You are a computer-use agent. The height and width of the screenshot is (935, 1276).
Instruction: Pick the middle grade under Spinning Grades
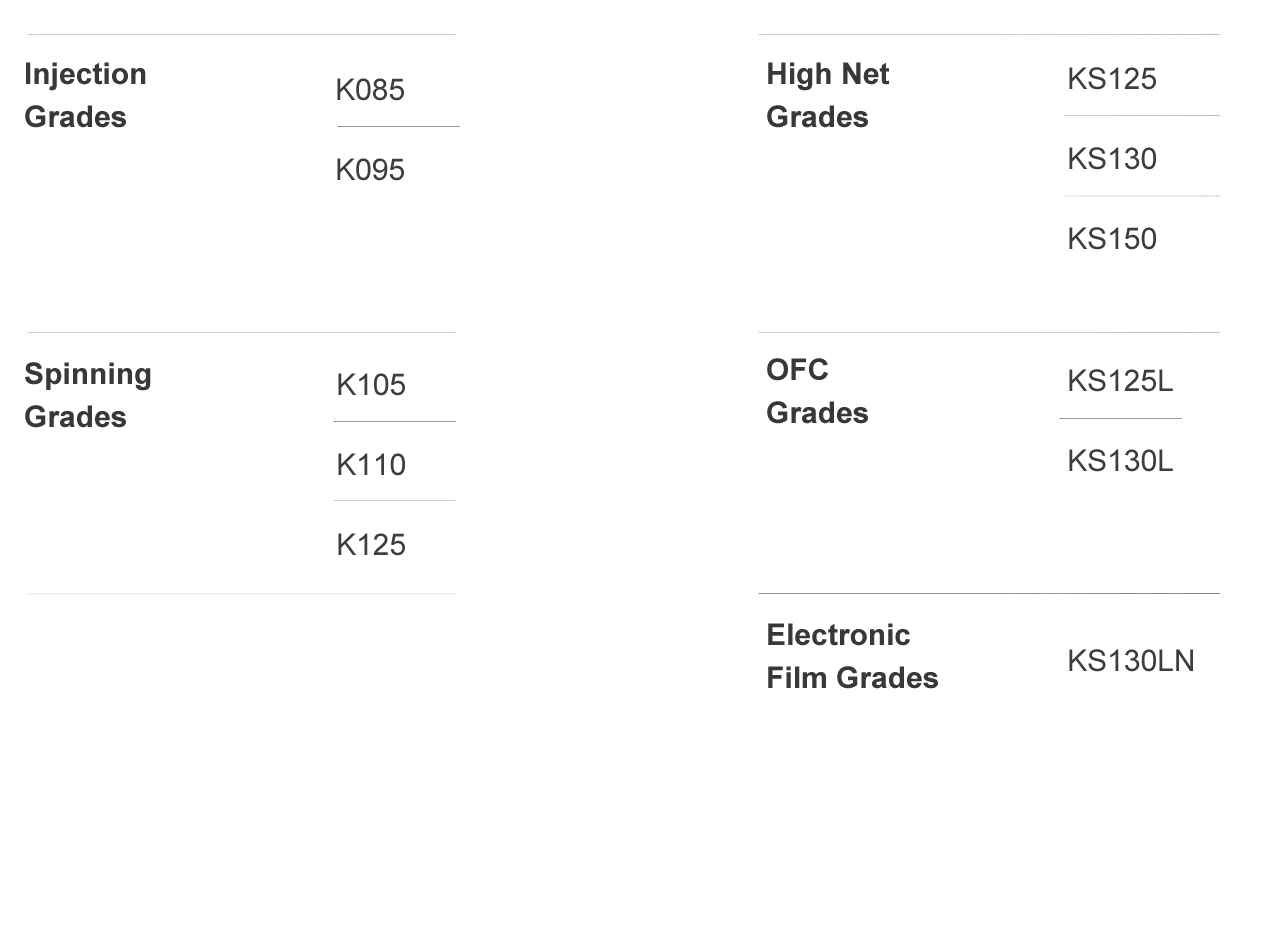click(x=371, y=465)
